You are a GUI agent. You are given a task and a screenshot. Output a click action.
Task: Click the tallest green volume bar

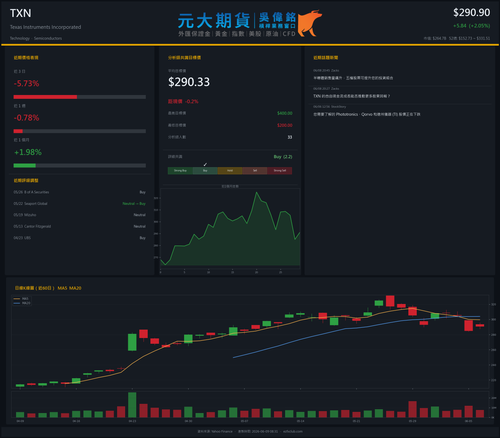[132, 405]
